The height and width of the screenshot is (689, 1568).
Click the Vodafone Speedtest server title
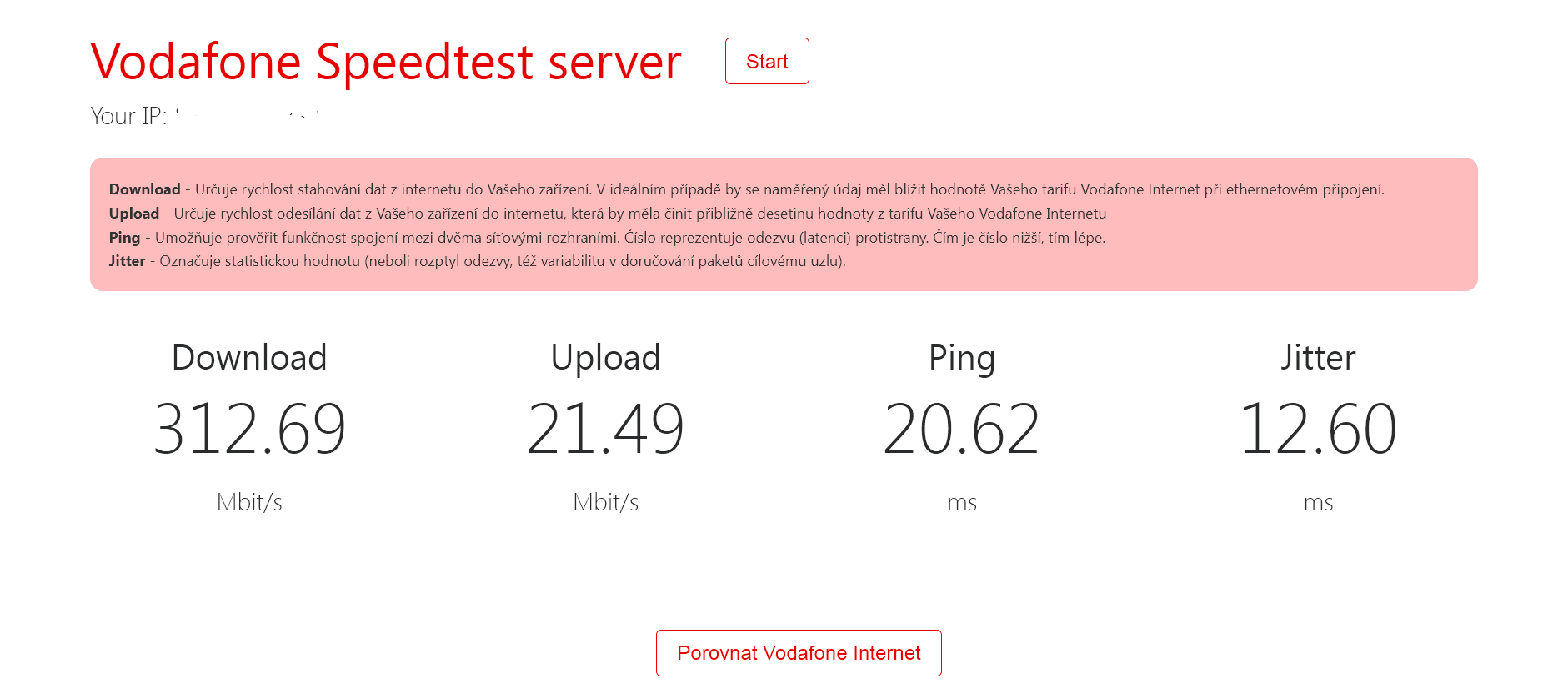point(386,62)
